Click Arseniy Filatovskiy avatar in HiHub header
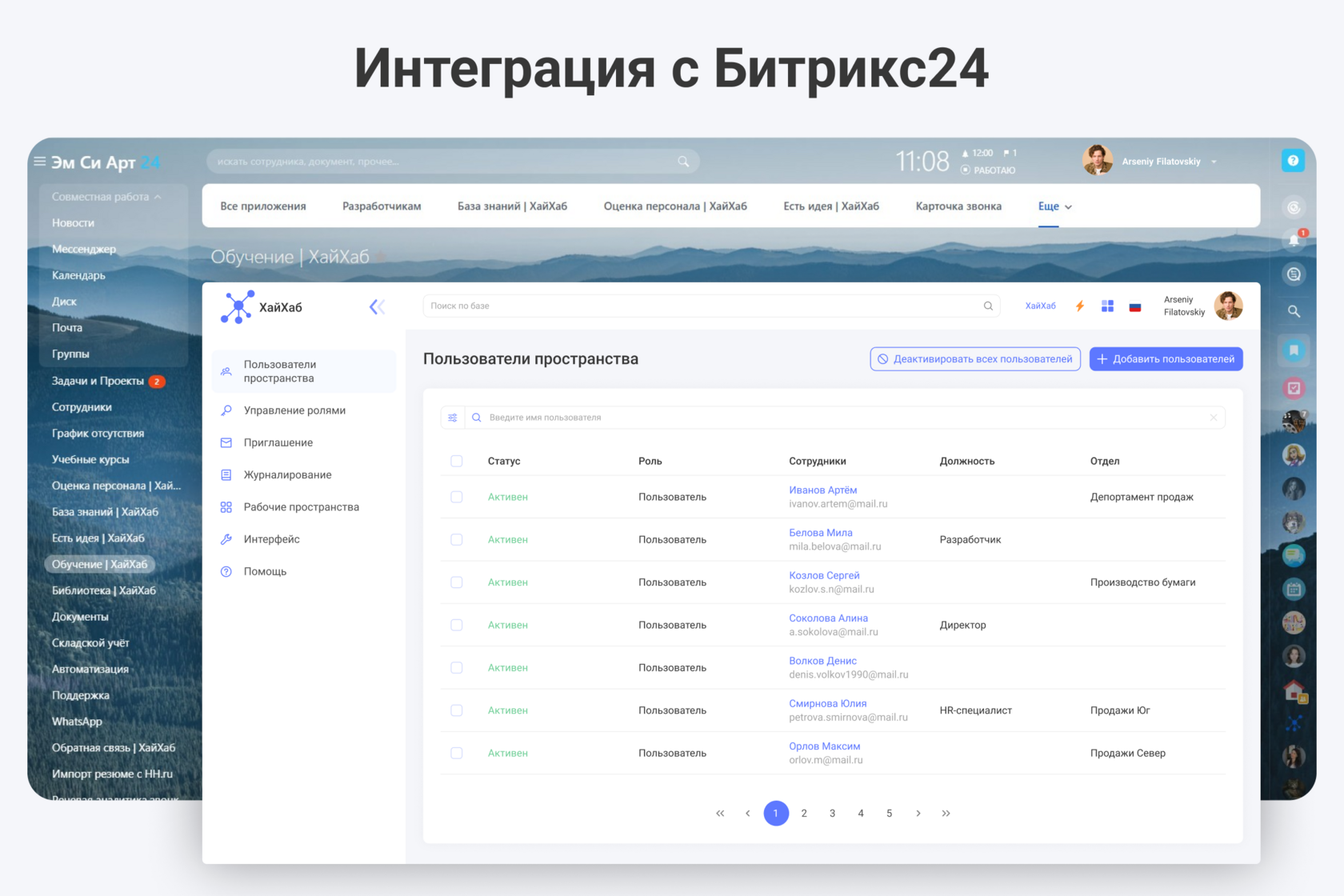 pos(1228,306)
